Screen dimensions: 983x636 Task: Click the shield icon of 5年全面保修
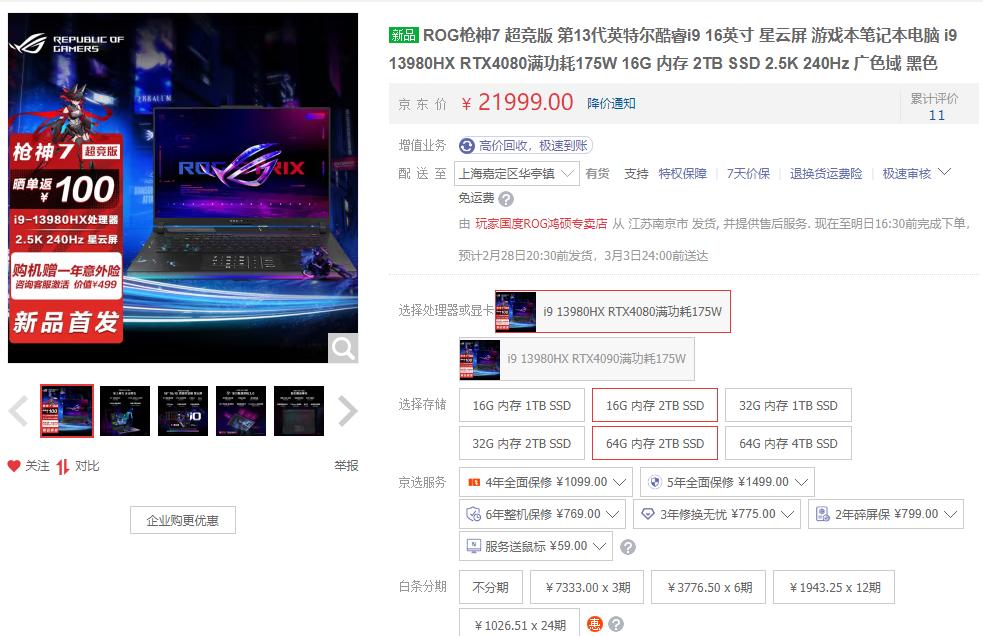654,482
